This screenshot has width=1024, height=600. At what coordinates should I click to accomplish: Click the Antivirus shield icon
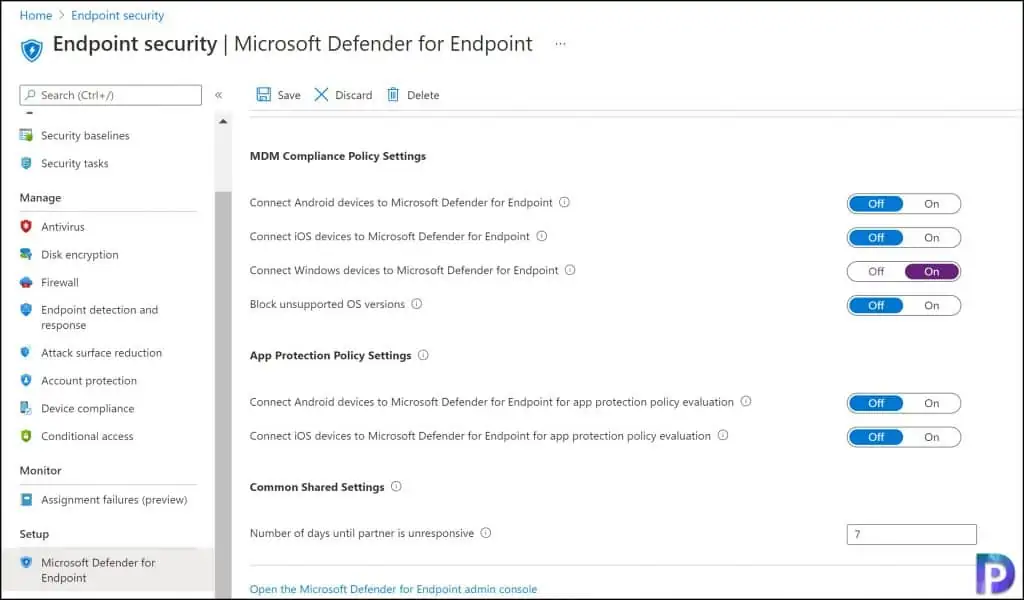(26, 227)
